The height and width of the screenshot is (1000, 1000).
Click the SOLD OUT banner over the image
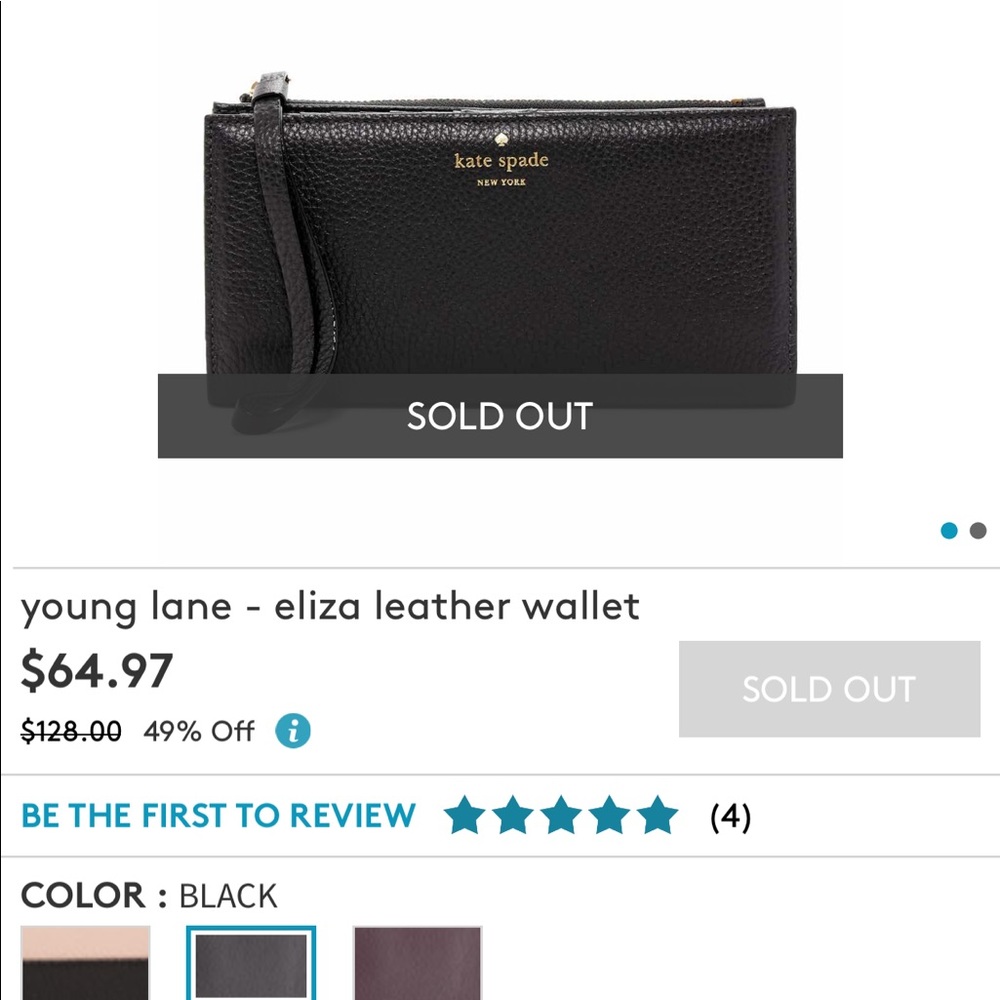click(x=500, y=415)
